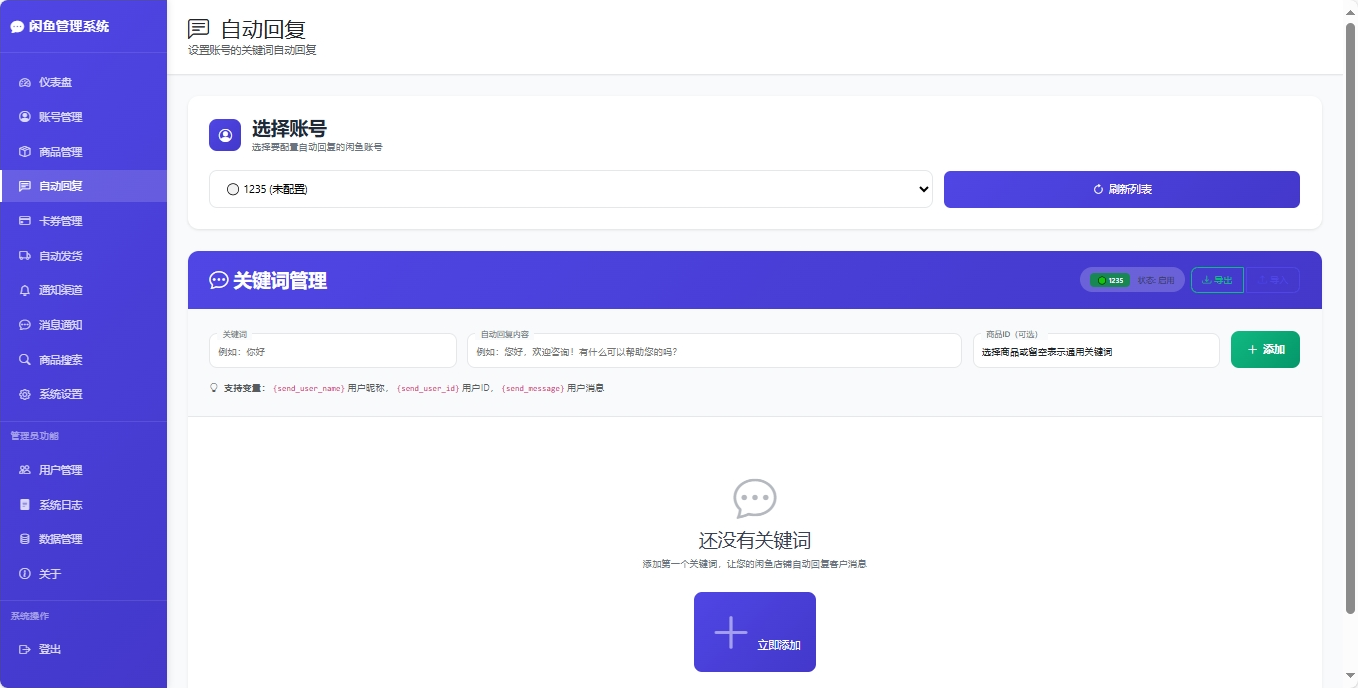The height and width of the screenshot is (688, 1358).
Task: Click the 关键词管理 chat bubble icon
Action: pyautogui.click(x=218, y=281)
